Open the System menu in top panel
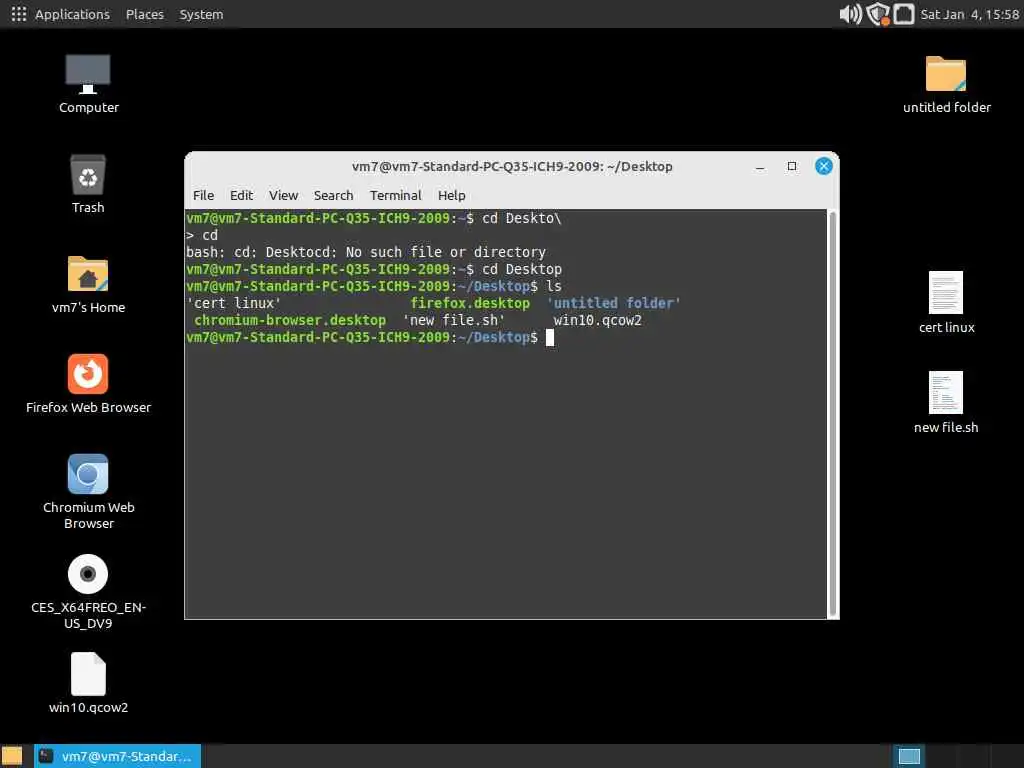1024x768 pixels. coord(201,14)
